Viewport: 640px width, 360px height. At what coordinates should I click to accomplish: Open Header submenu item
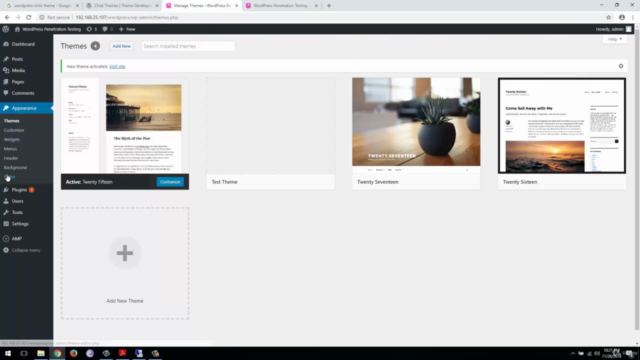point(11,158)
